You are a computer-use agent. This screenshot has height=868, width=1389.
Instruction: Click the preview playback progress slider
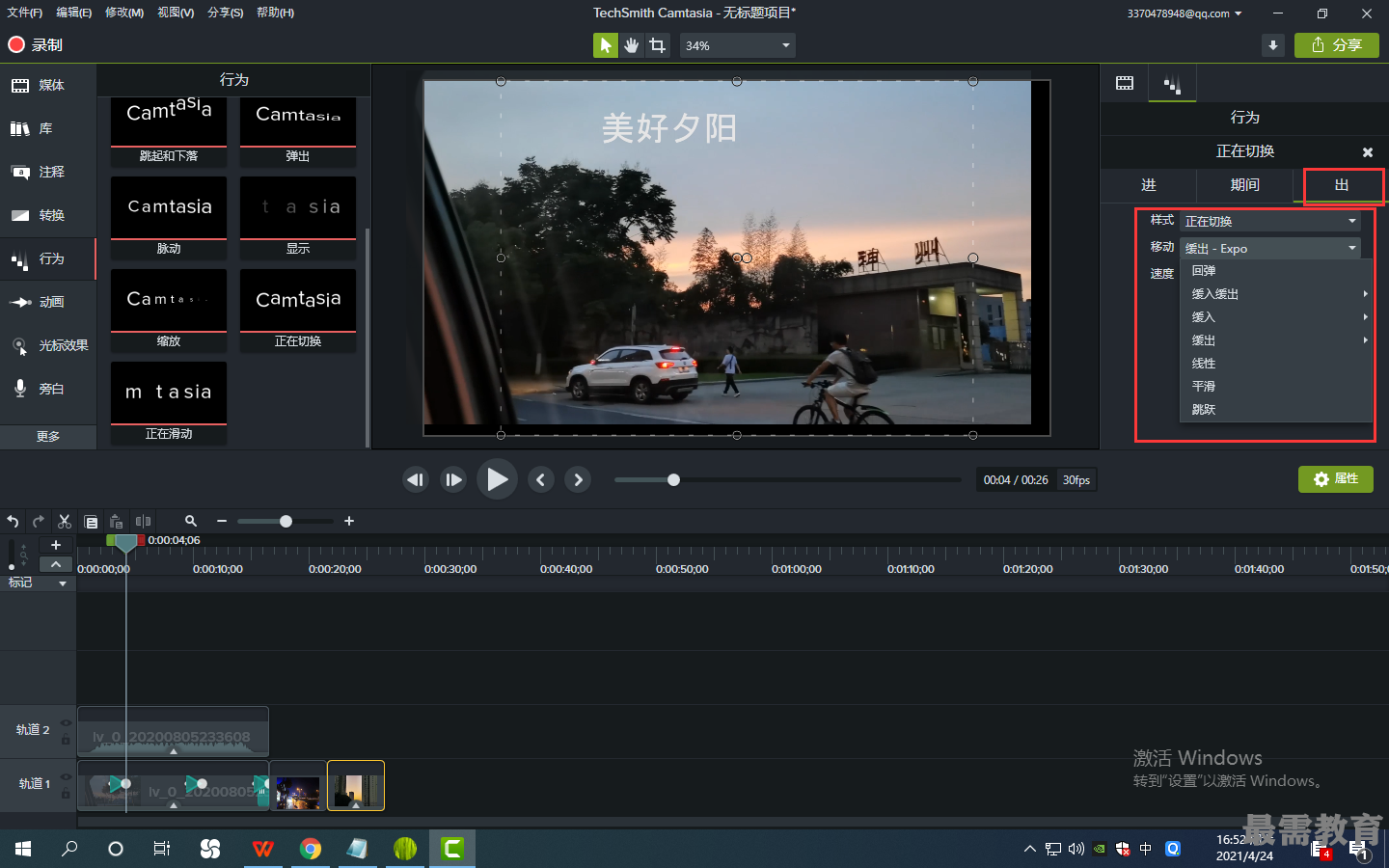click(x=787, y=479)
